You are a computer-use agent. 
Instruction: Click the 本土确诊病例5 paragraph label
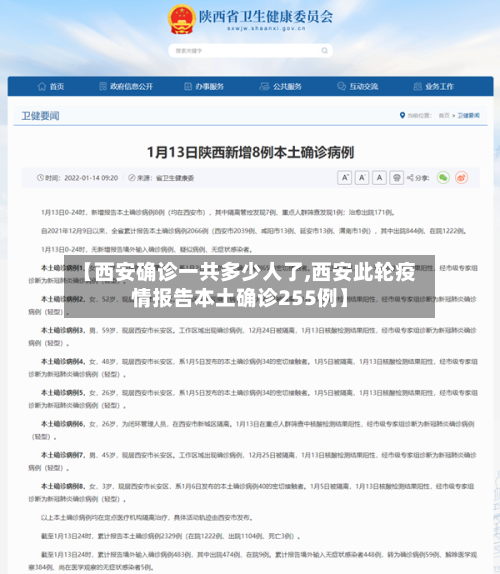[x=63, y=393]
